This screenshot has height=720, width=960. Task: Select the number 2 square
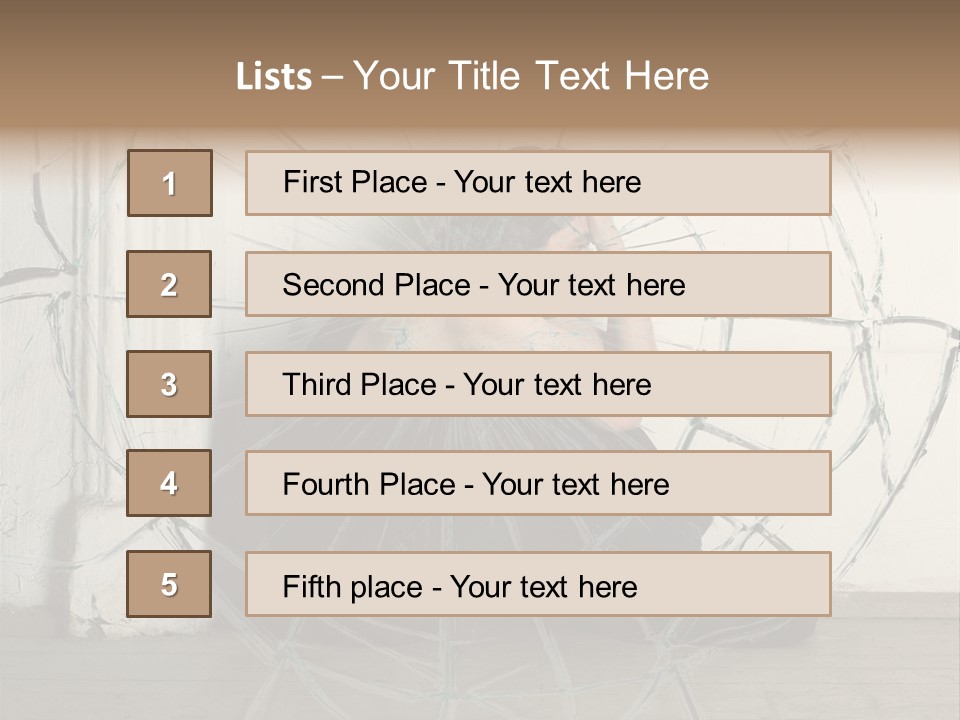(x=169, y=284)
